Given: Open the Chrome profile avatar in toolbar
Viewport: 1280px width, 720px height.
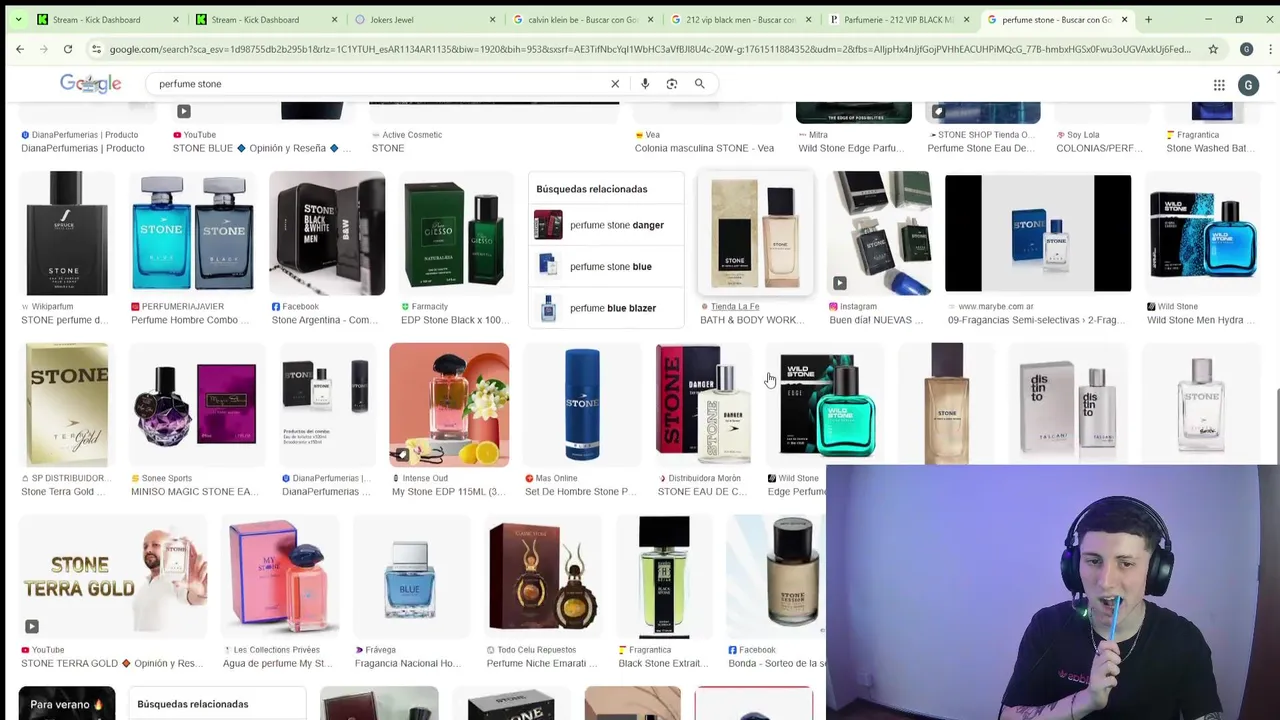Looking at the screenshot, I should [x=1246, y=49].
